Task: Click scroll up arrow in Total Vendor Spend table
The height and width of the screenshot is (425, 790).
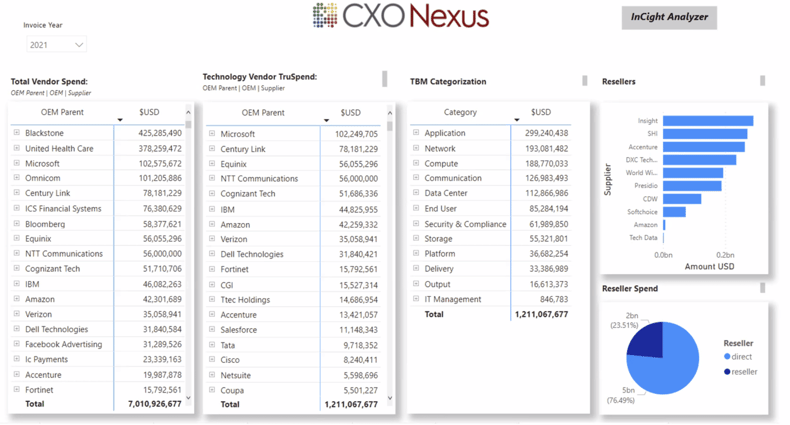Action: point(188,112)
